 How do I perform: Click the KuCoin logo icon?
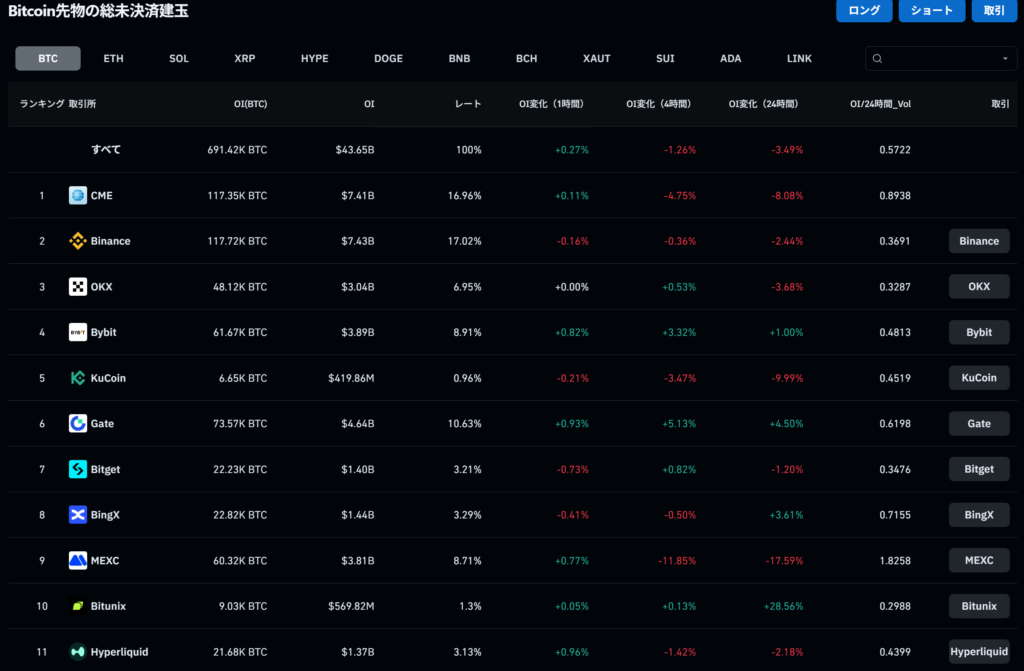(x=78, y=378)
